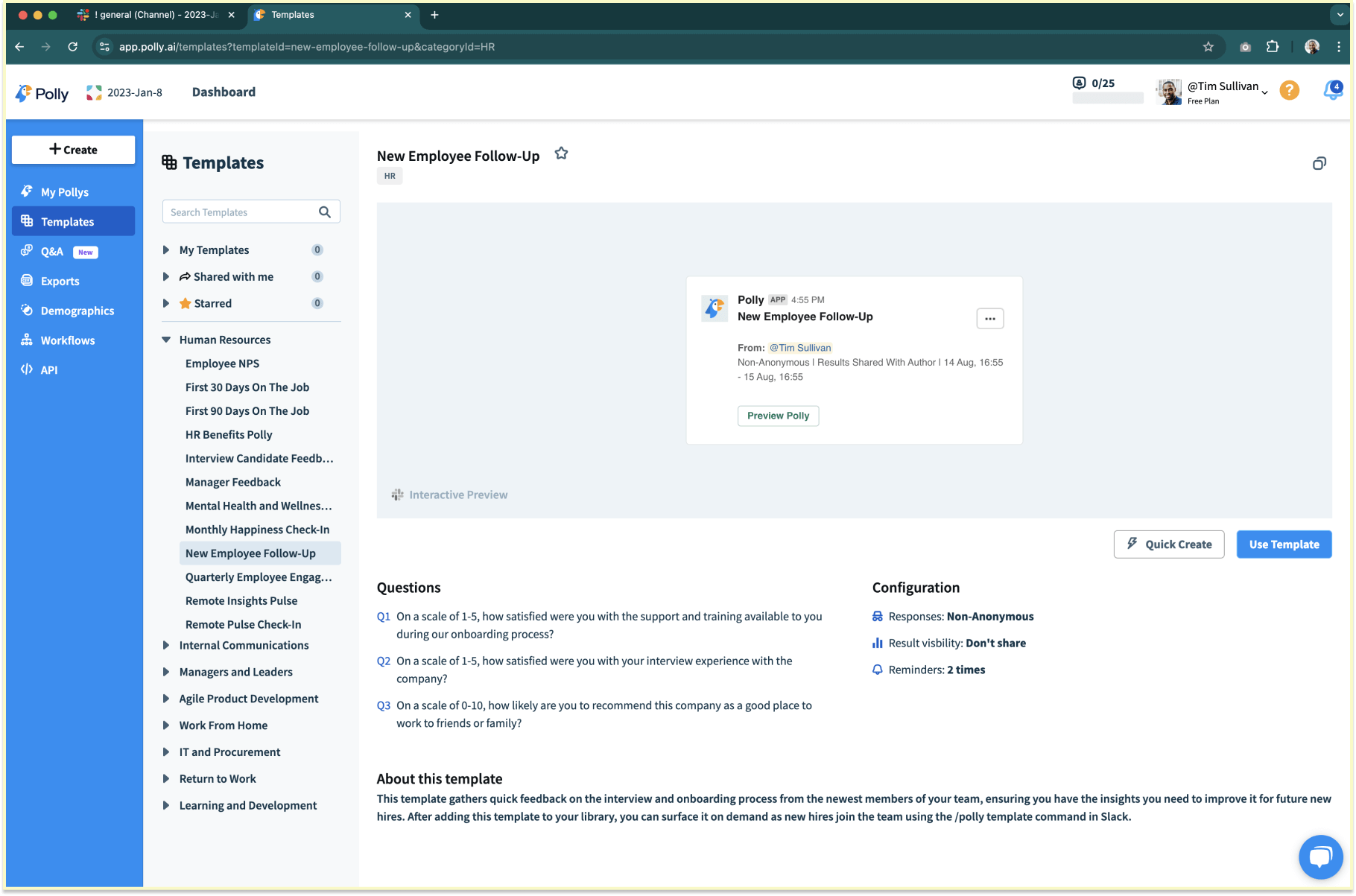Open the chat support bubble
1356x896 pixels.
1321,857
